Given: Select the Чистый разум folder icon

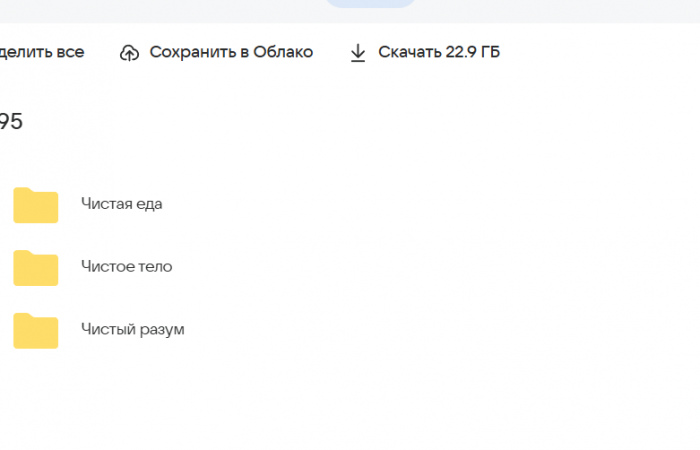Looking at the screenshot, I should click(36, 331).
